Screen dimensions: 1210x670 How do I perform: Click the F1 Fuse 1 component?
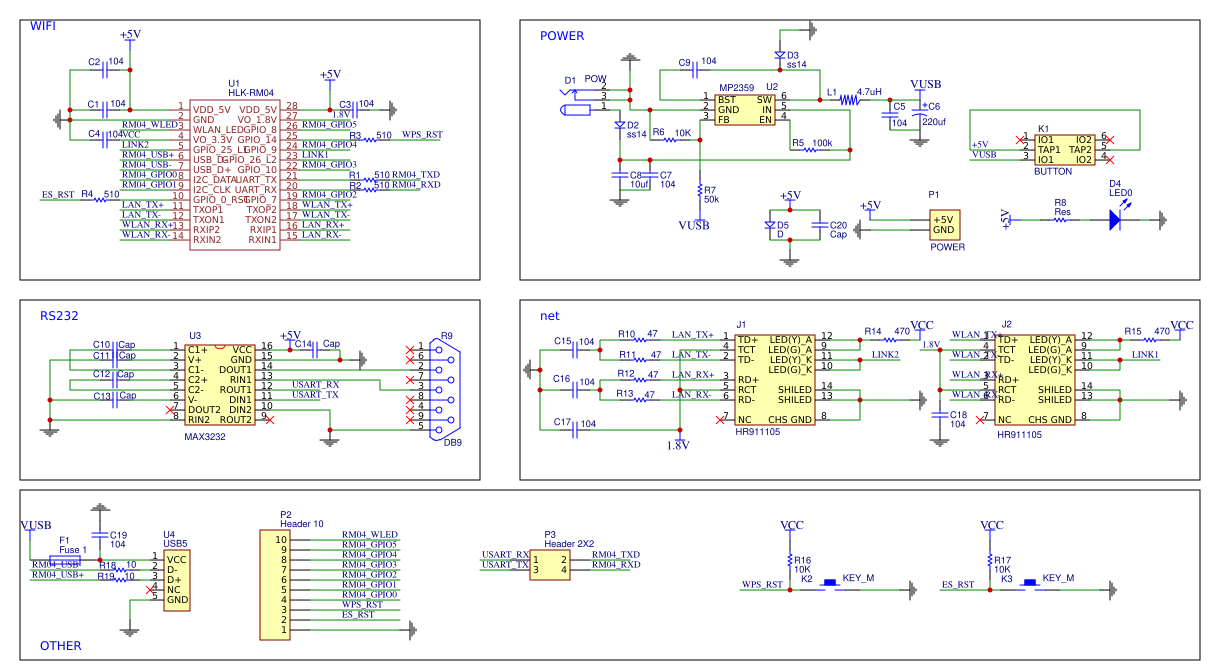tap(67, 560)
